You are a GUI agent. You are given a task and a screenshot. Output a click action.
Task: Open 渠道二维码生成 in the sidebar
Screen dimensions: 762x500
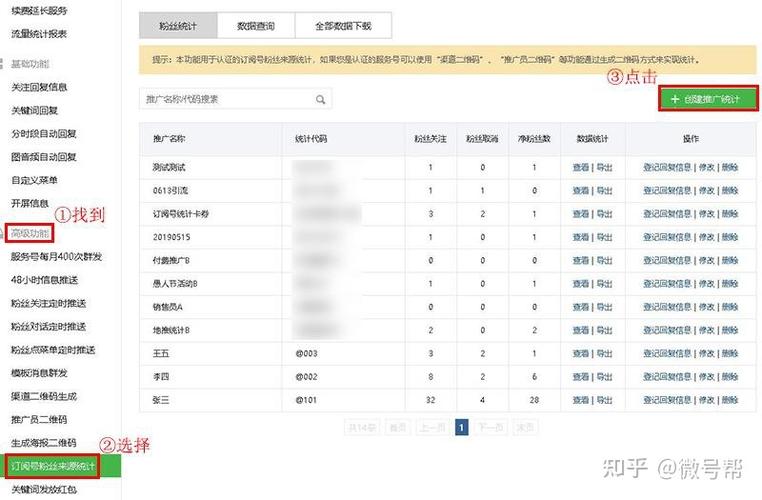click(44, 397)
